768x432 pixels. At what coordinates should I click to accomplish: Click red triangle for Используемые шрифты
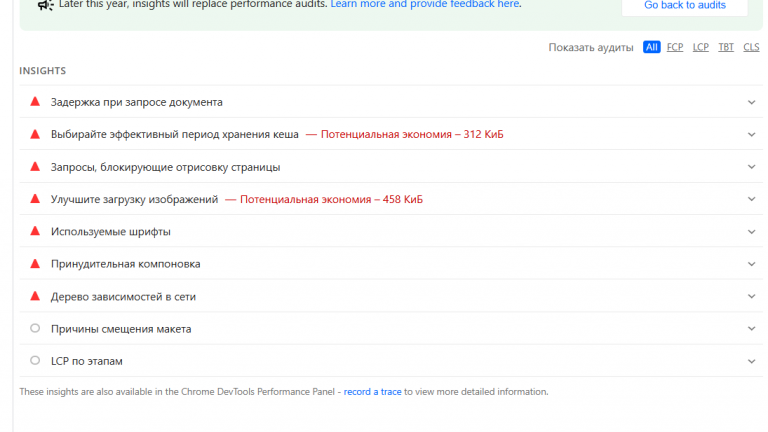pyautogui.click(x=35, y=231)
